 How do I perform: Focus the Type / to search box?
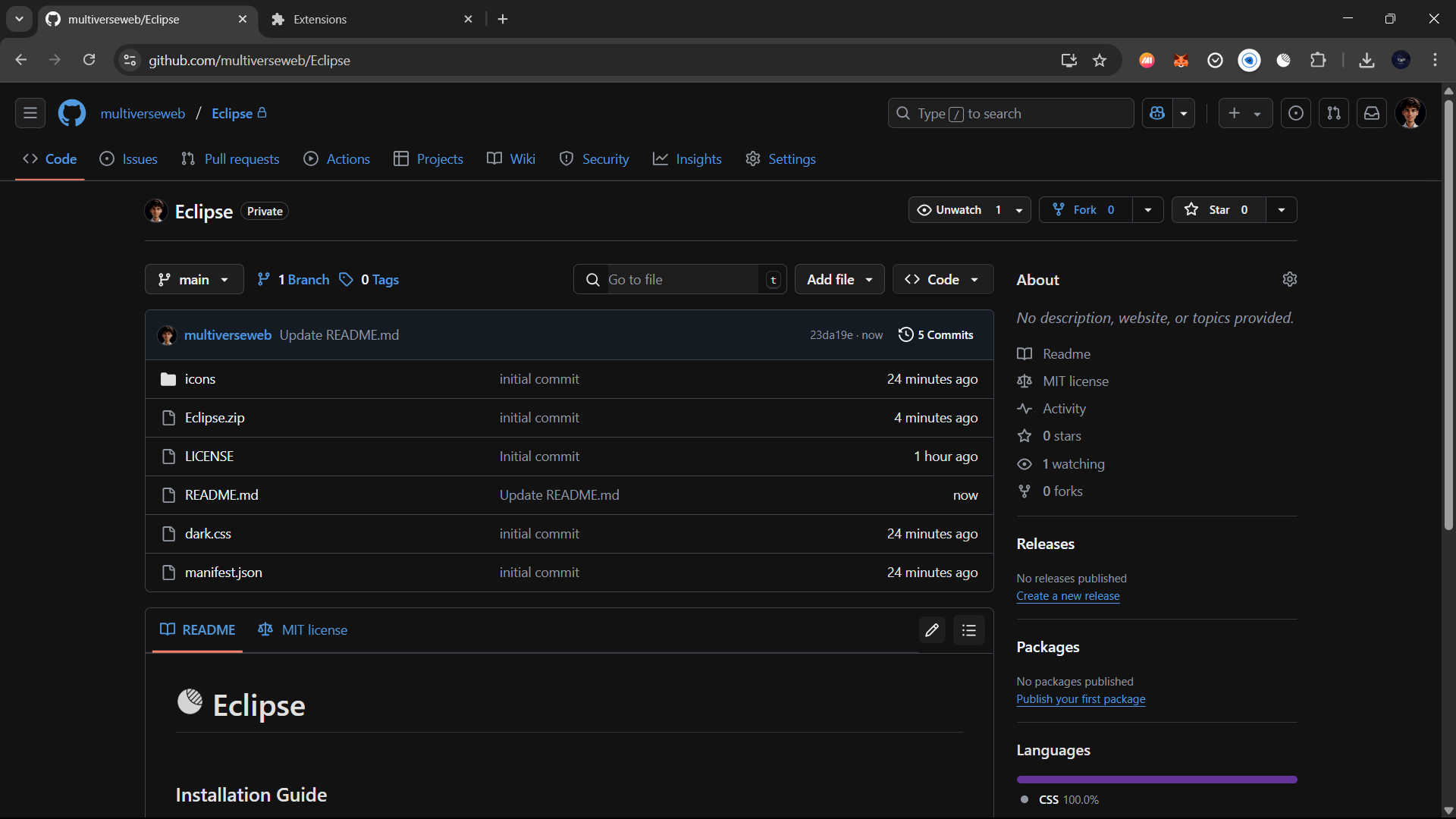pos(1010,114)
